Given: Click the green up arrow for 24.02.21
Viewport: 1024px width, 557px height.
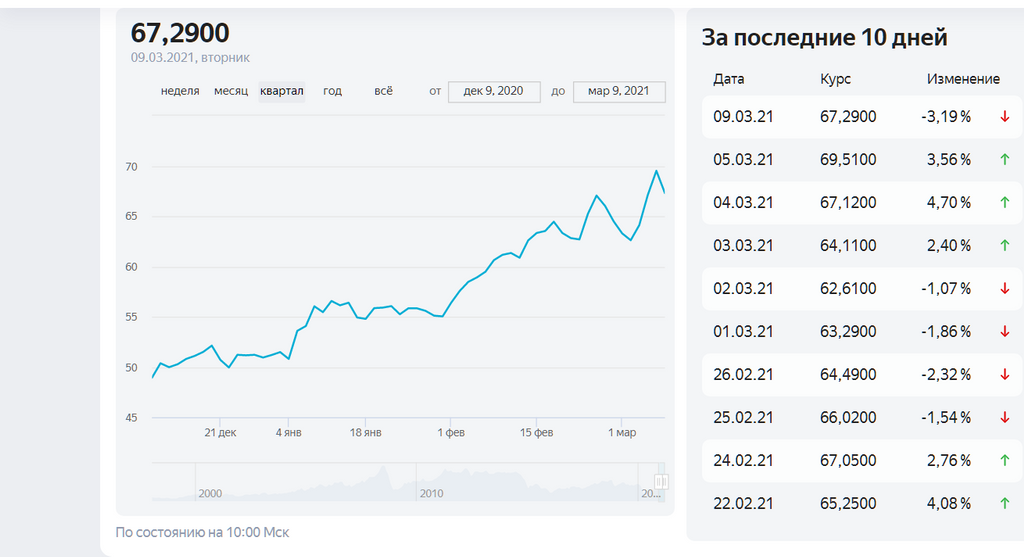Looking at the screenshot, I should tap(1004, 461).
